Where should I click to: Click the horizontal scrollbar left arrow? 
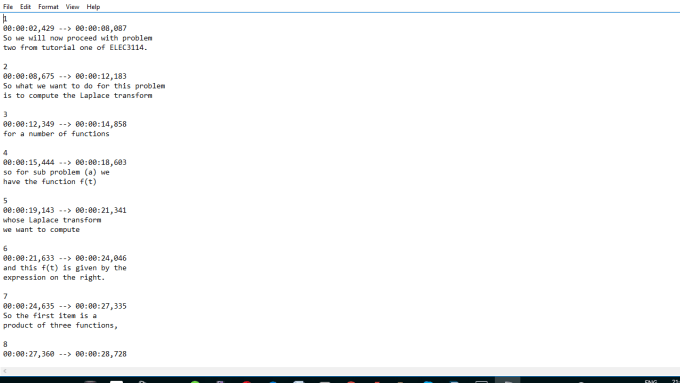coord(5,371)
